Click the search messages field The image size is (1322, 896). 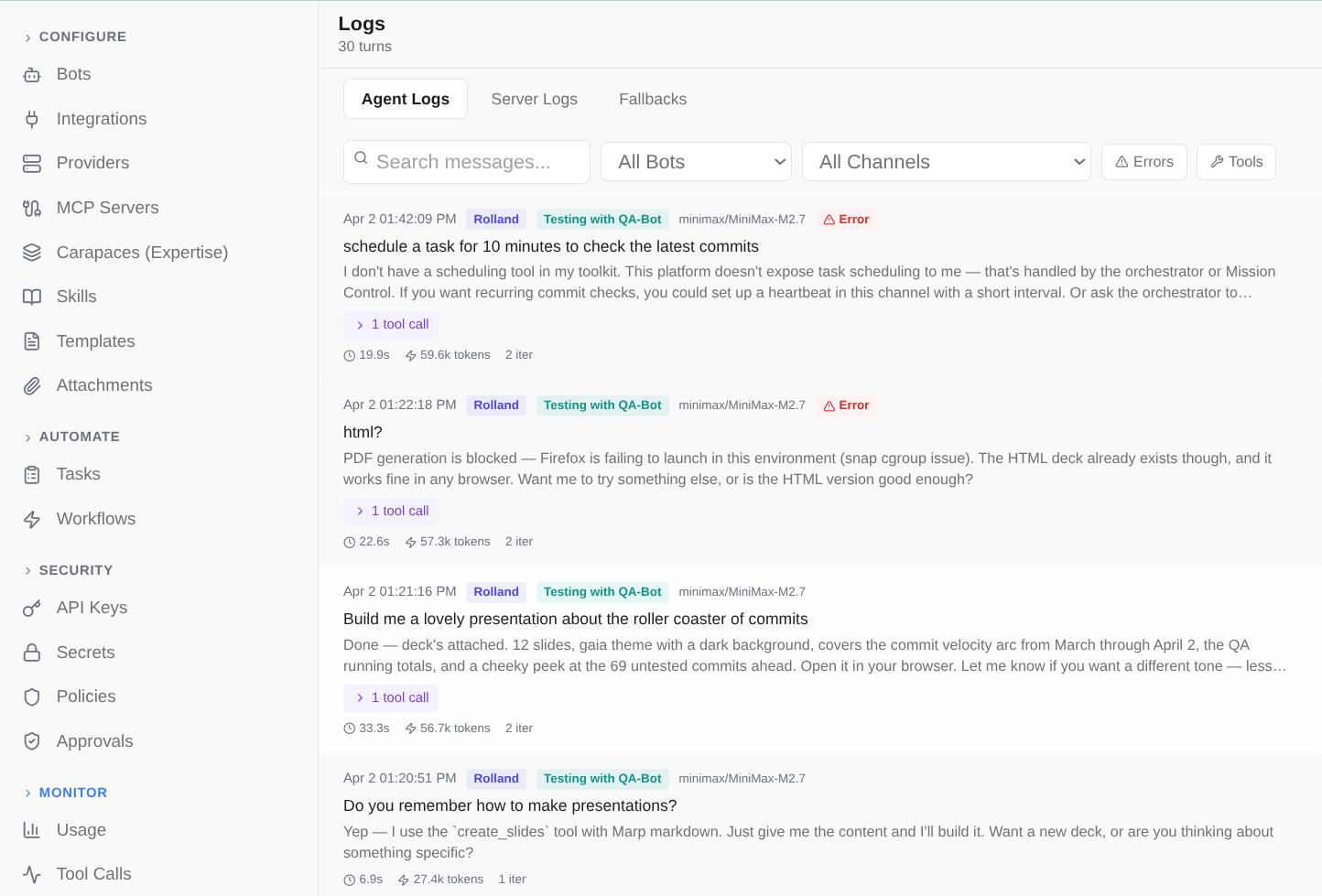(466, 161)
